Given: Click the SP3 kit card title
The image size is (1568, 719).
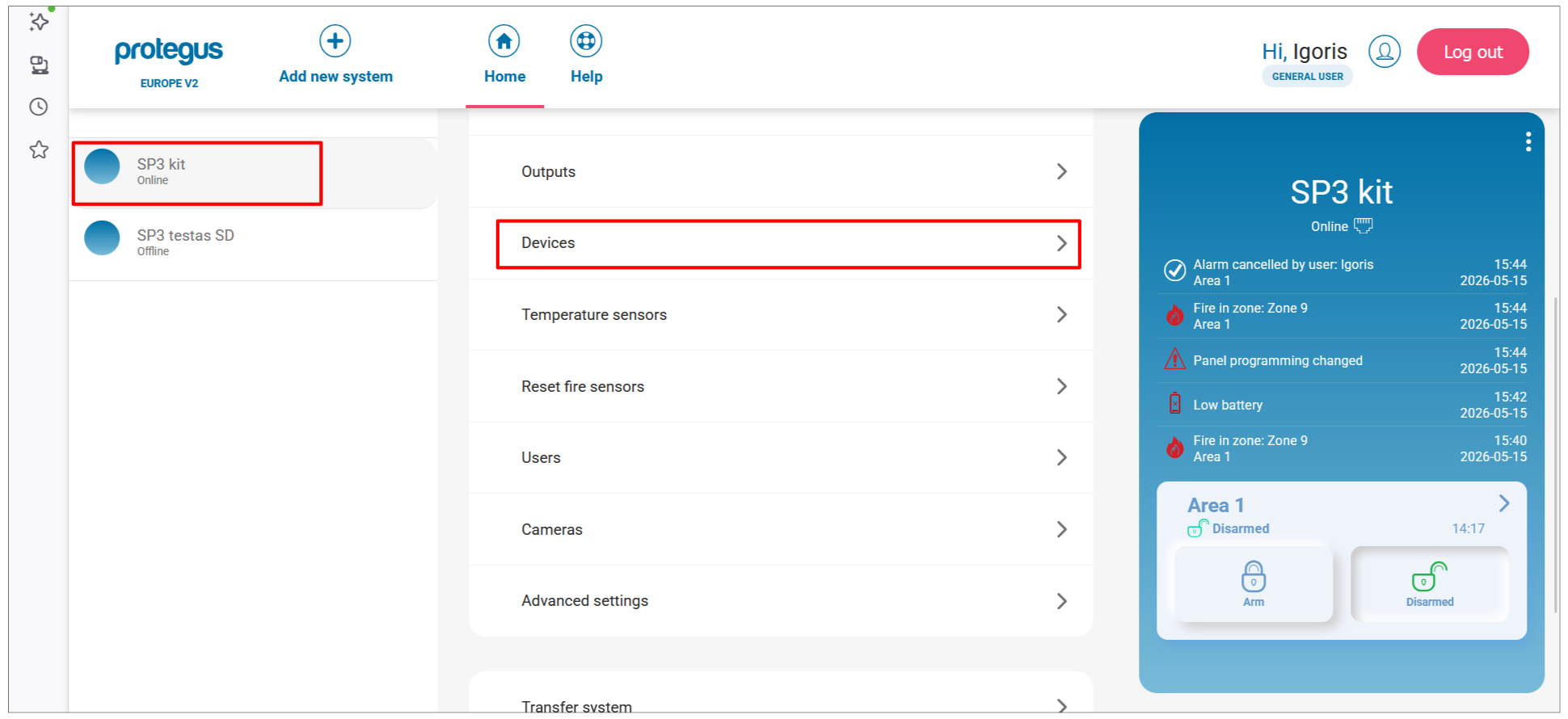Looking at the screenshot, I should click(1342, 192).
